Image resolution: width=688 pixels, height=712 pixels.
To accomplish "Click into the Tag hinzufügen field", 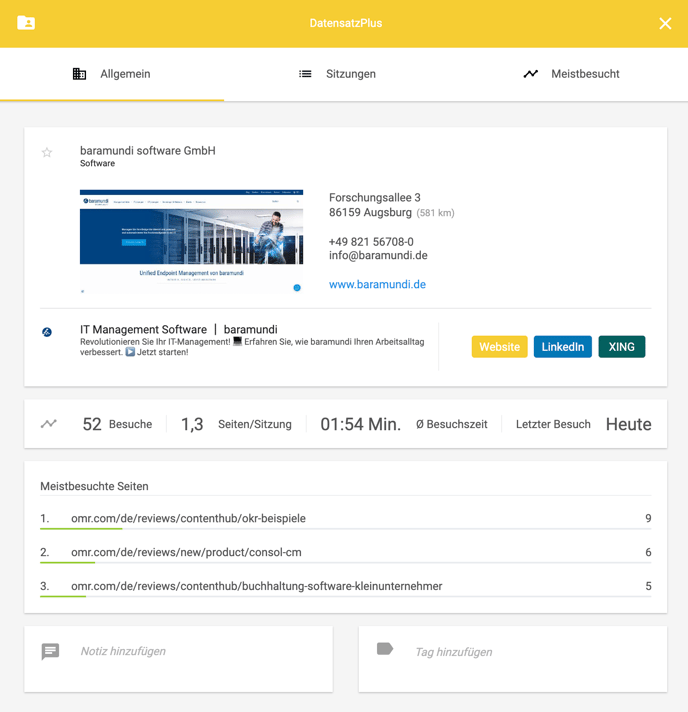I will click(x=513, y=659).
